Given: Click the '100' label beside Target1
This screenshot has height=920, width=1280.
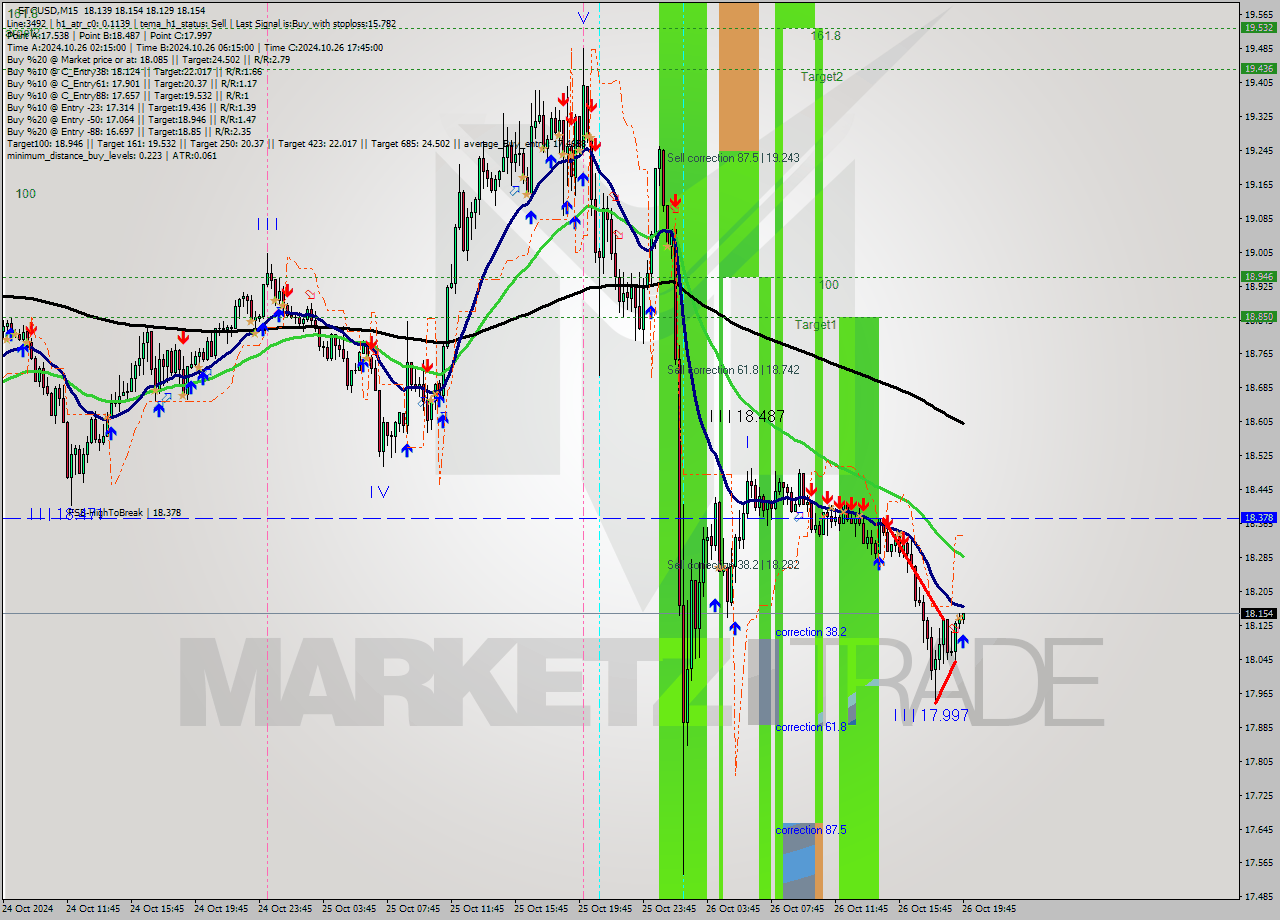Looking at the screenshot, I should tap(829, 285).
